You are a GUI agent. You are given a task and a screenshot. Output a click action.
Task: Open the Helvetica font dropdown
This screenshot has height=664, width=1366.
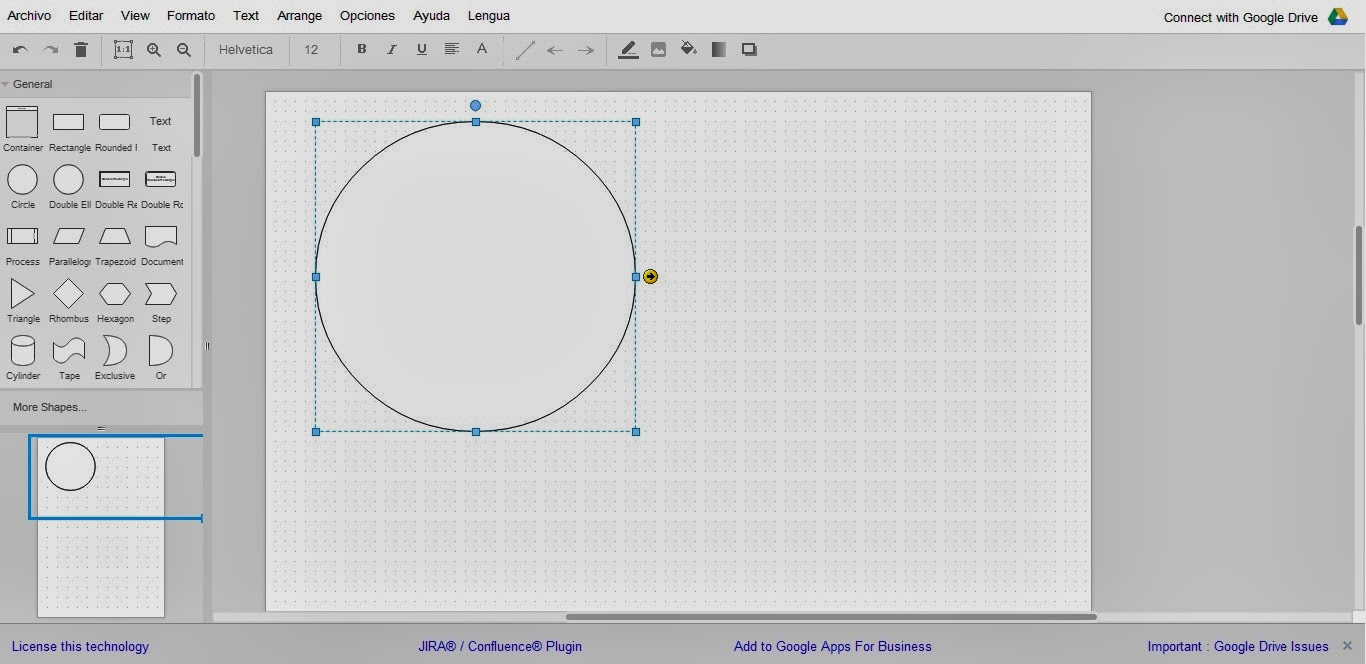point(246,49)
